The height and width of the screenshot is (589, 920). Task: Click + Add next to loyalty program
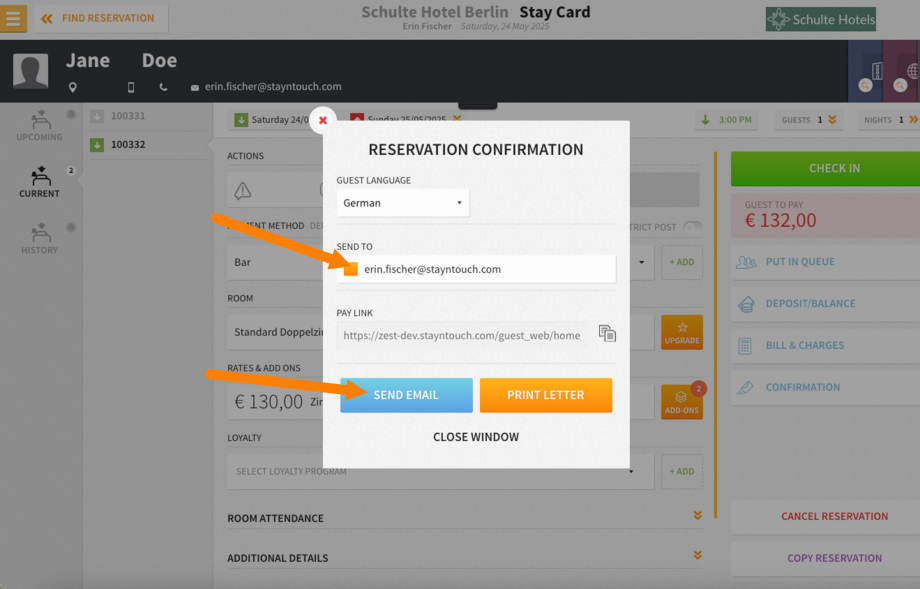tap(682, 471)
